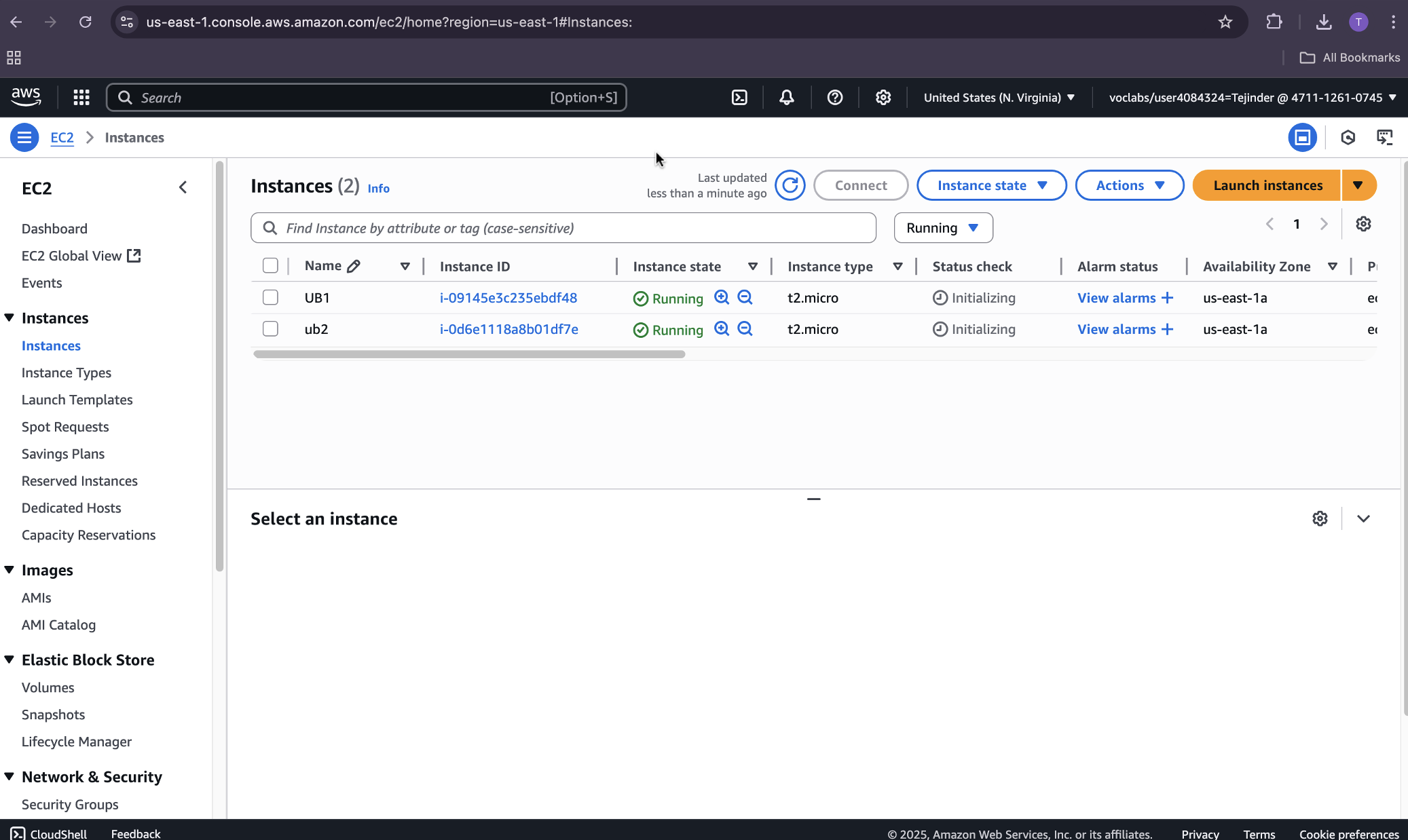Open the AWS help question mark
This screenshot has width=1408, height=840.
(834, 98)
